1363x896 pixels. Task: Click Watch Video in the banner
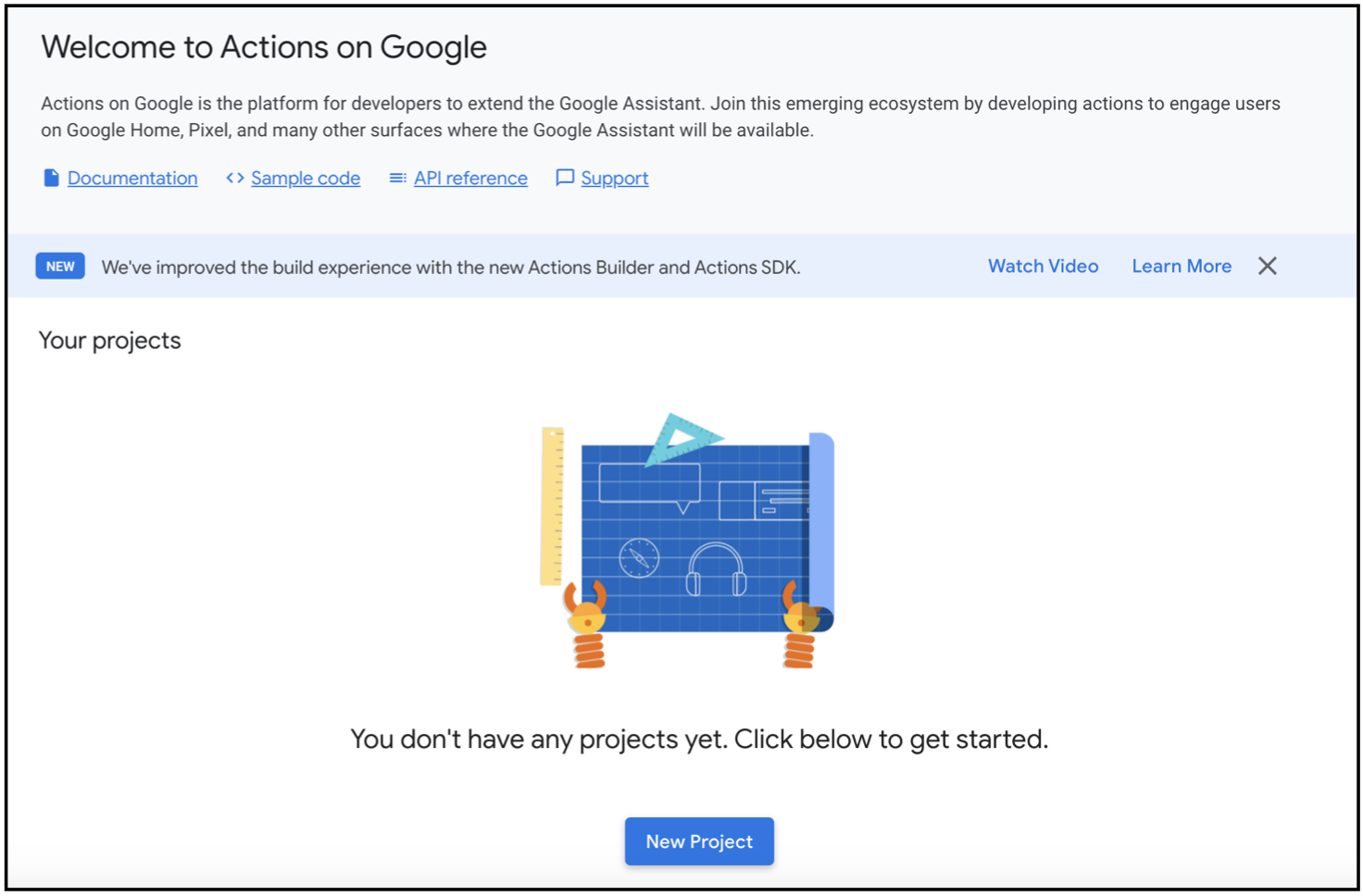tap(1044, 267)
